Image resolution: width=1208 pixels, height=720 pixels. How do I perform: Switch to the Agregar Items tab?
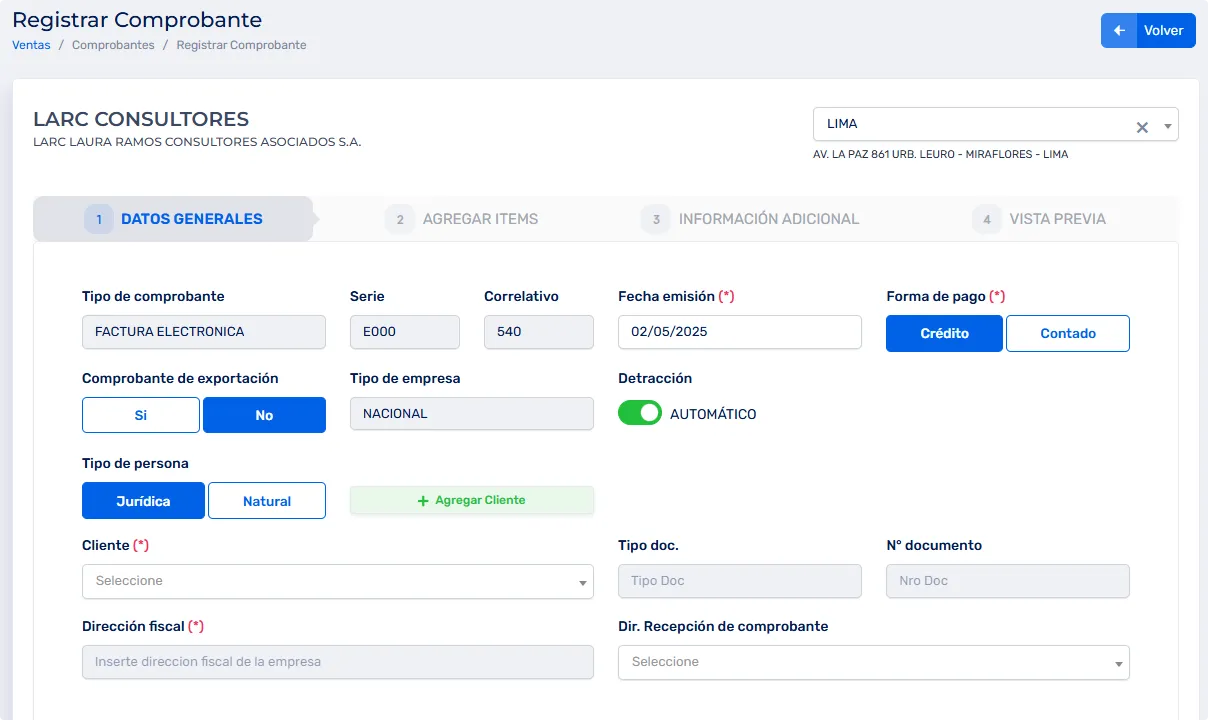click(x=480, y=219)
